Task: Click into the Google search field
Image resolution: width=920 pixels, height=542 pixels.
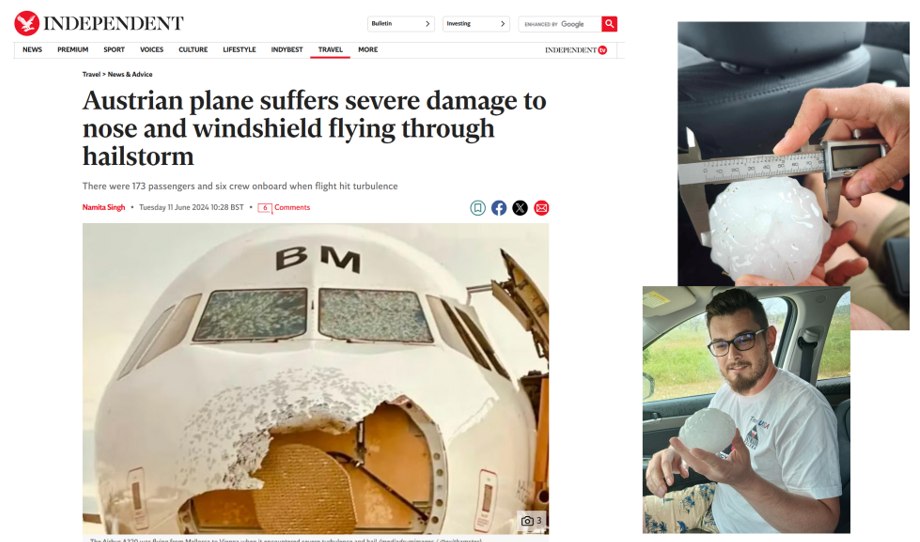Action: (x=560, y=24)
